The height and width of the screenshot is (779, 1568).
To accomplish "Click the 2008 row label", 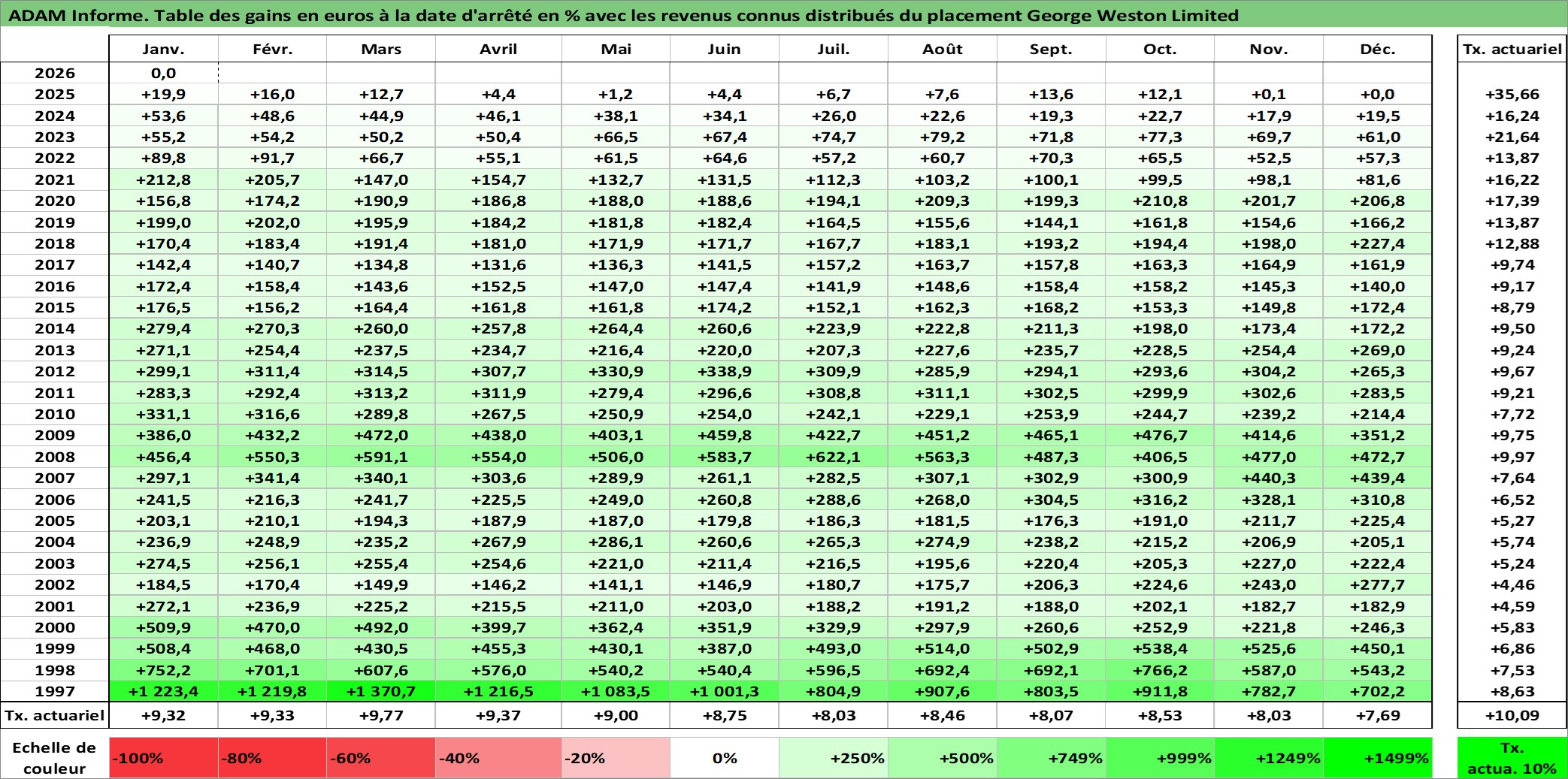I will click(55, 457).
